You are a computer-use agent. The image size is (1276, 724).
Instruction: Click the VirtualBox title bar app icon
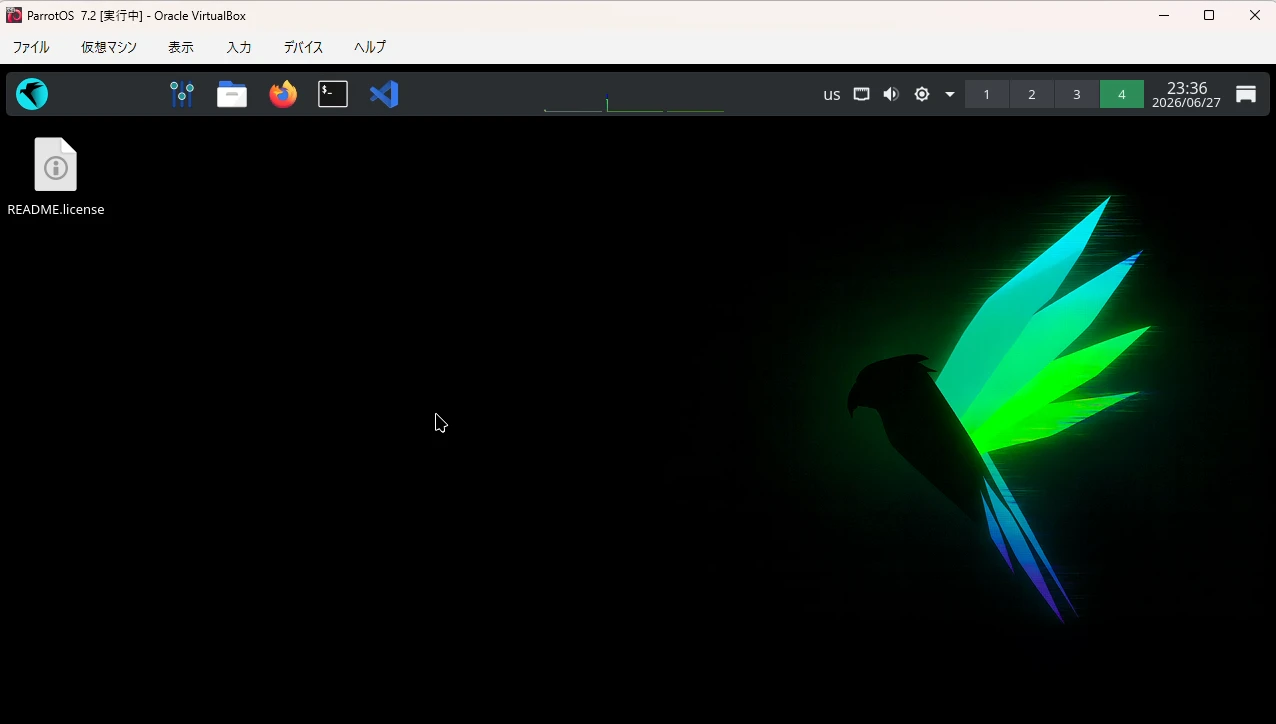pyautogui.click(x=14, y=15)
